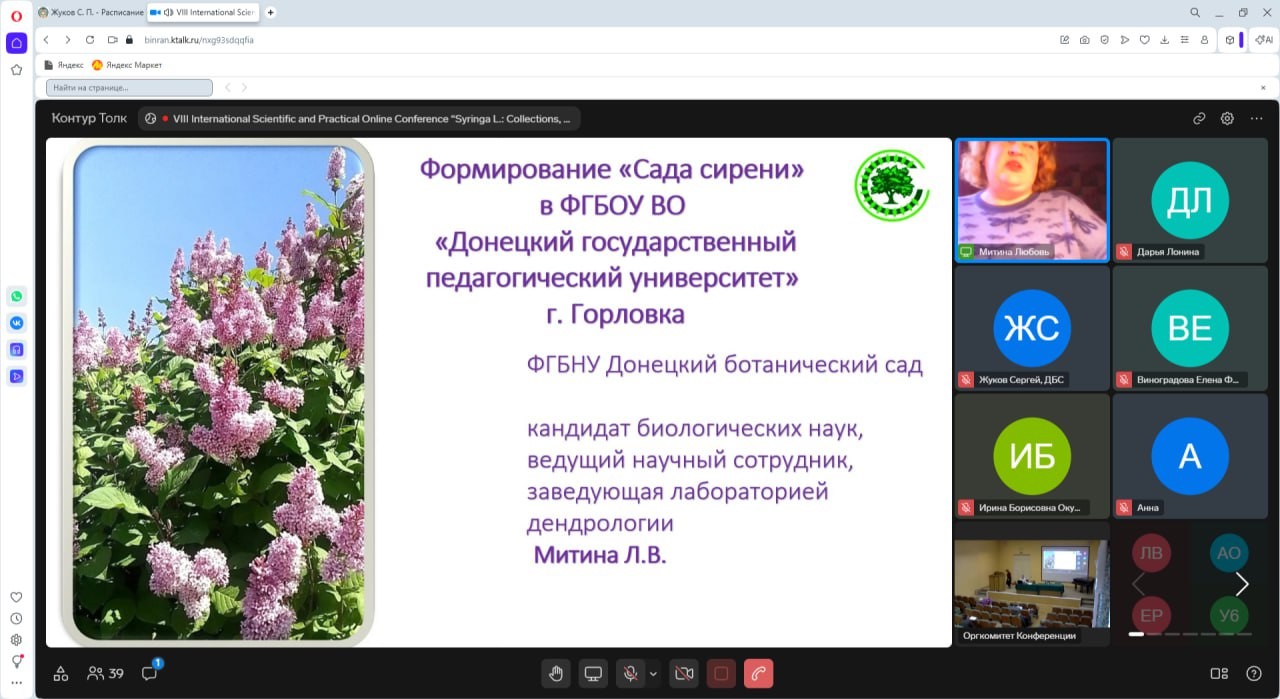Toggle the muted microphone button
Image resolution: width=1280 pixels, height=699 pixels.
pyautogui.click(x=630, y=674)
